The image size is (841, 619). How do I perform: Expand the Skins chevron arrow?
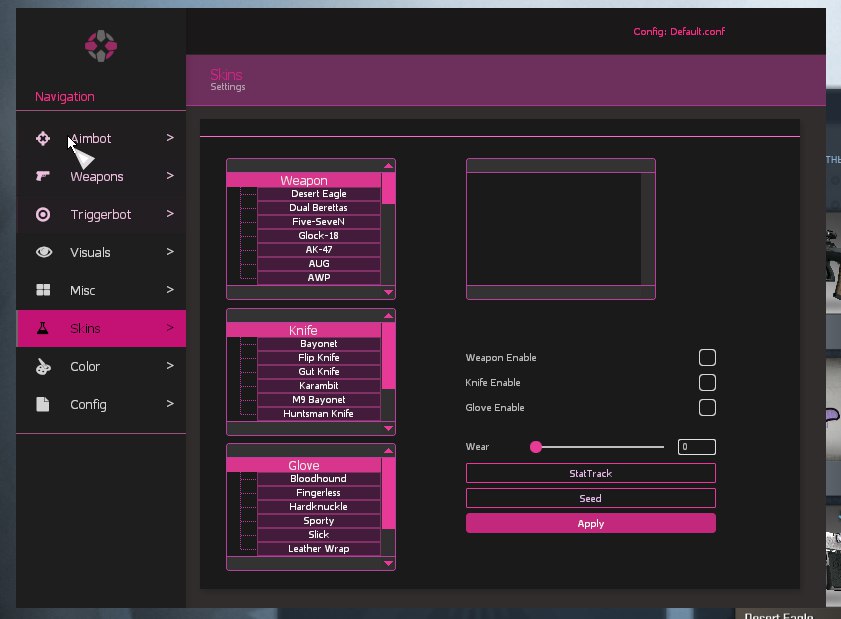[170, 328]
